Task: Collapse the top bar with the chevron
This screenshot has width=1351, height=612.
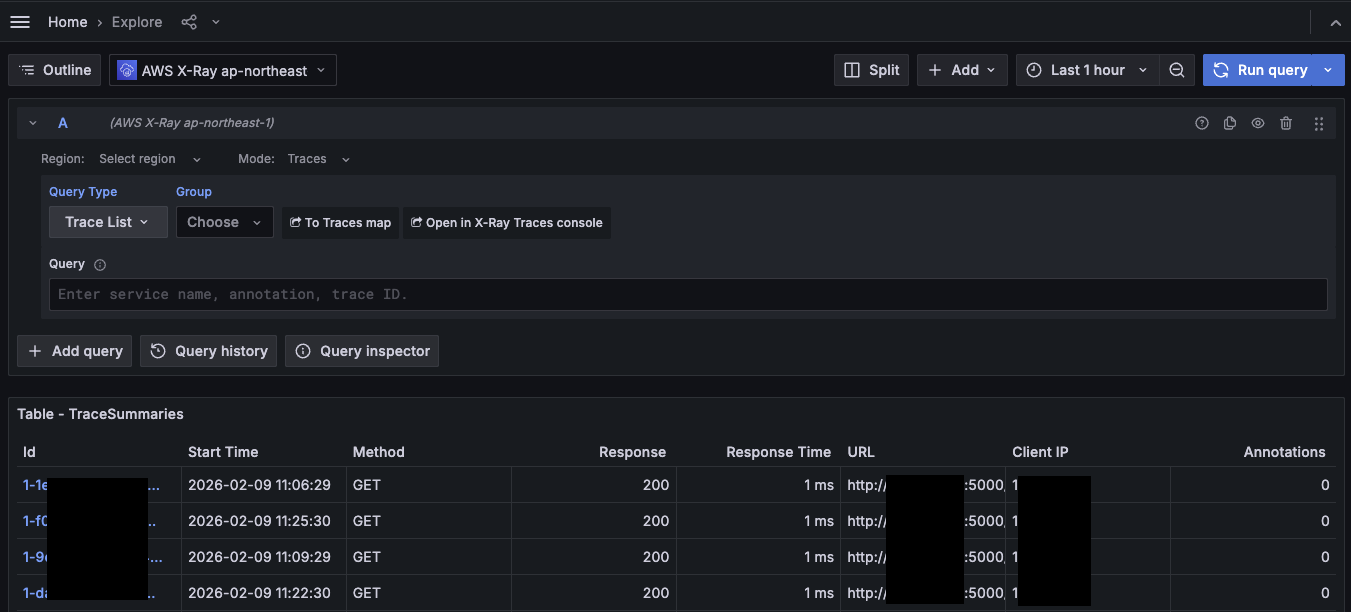Action: [x=1335, y=22]
